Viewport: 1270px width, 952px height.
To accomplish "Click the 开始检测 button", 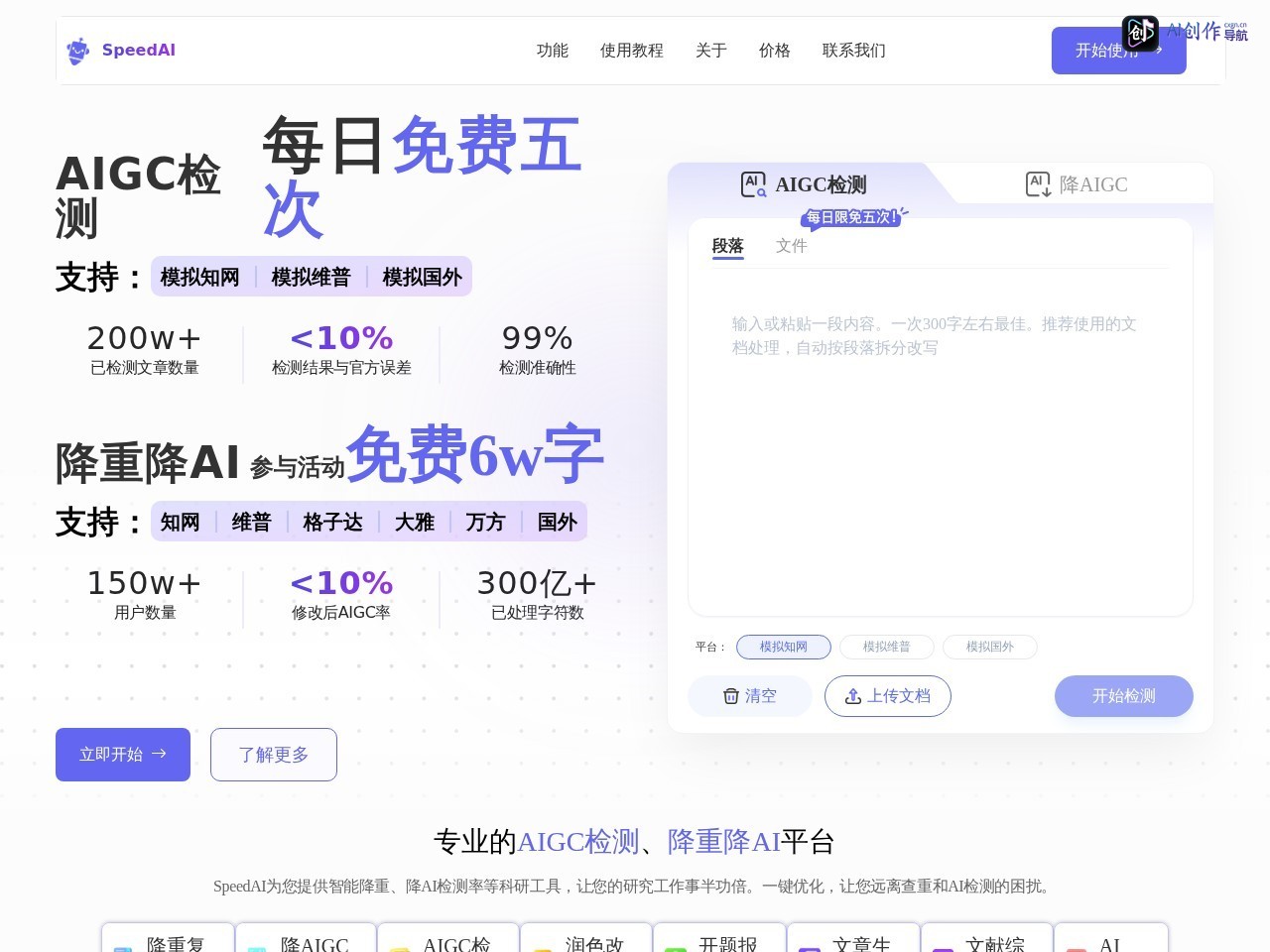I will click(1124, 696).
